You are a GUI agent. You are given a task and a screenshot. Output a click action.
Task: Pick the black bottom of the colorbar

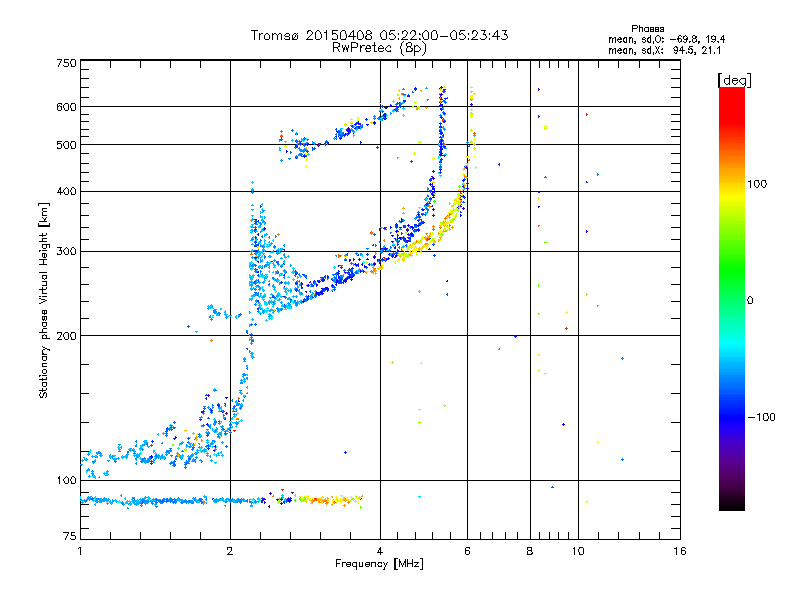click(732, 503)
